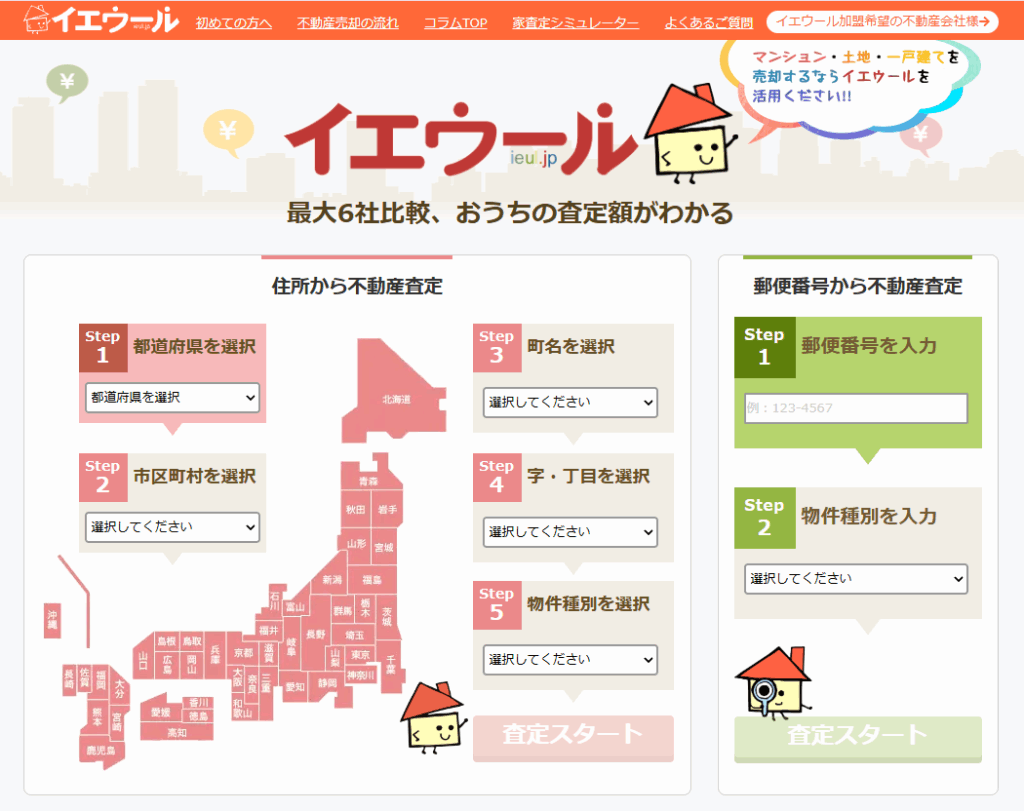Open the 物件種別を入力 dropdown in postal code panel

coord(856,579)
